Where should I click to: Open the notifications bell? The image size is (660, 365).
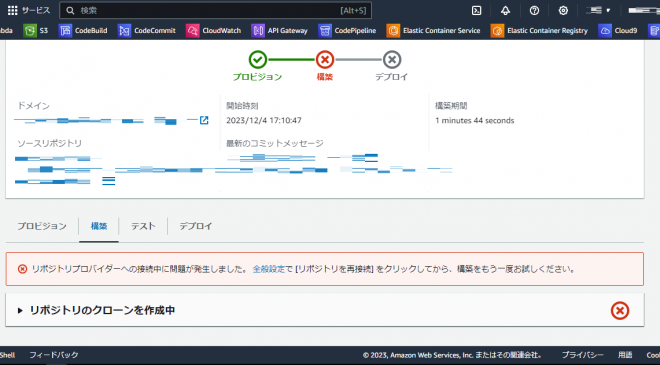click(x=505, y=11)
